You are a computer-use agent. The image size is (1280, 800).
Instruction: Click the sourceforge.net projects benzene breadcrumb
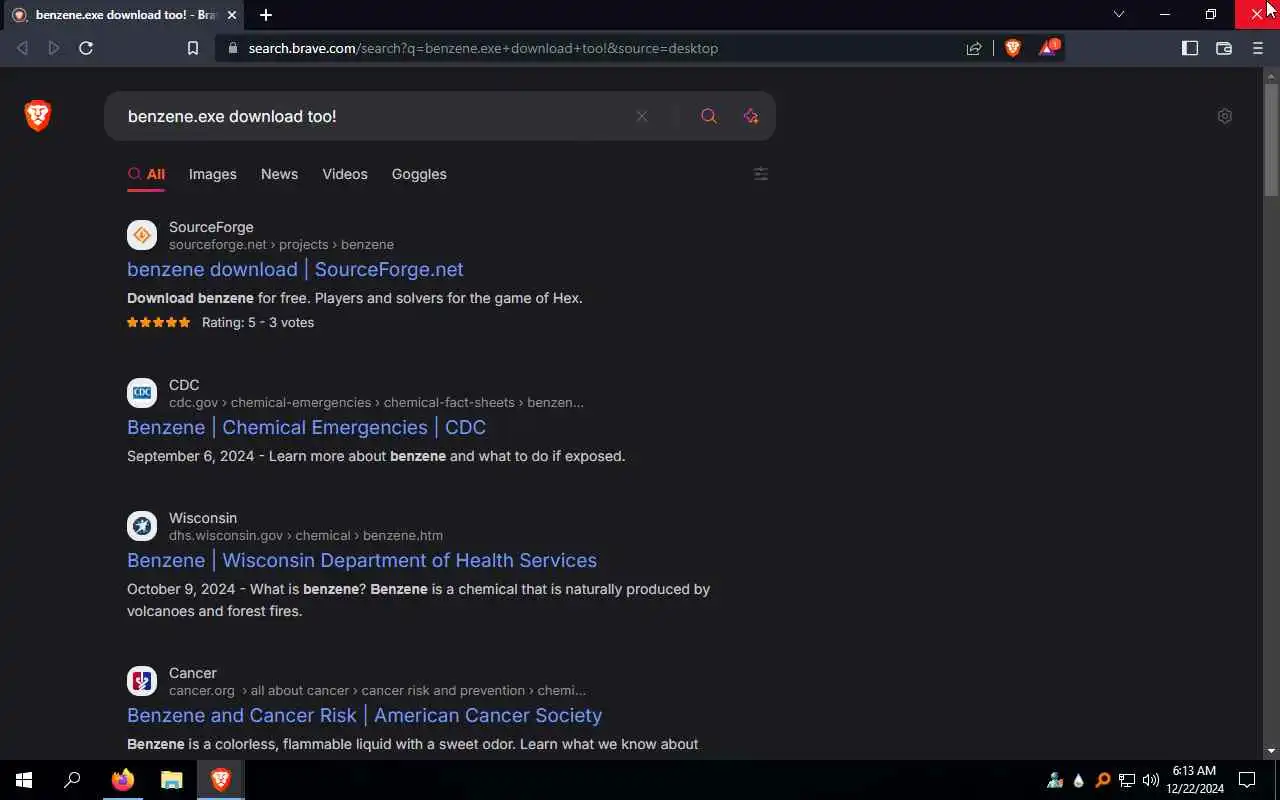tap(281, 244)
